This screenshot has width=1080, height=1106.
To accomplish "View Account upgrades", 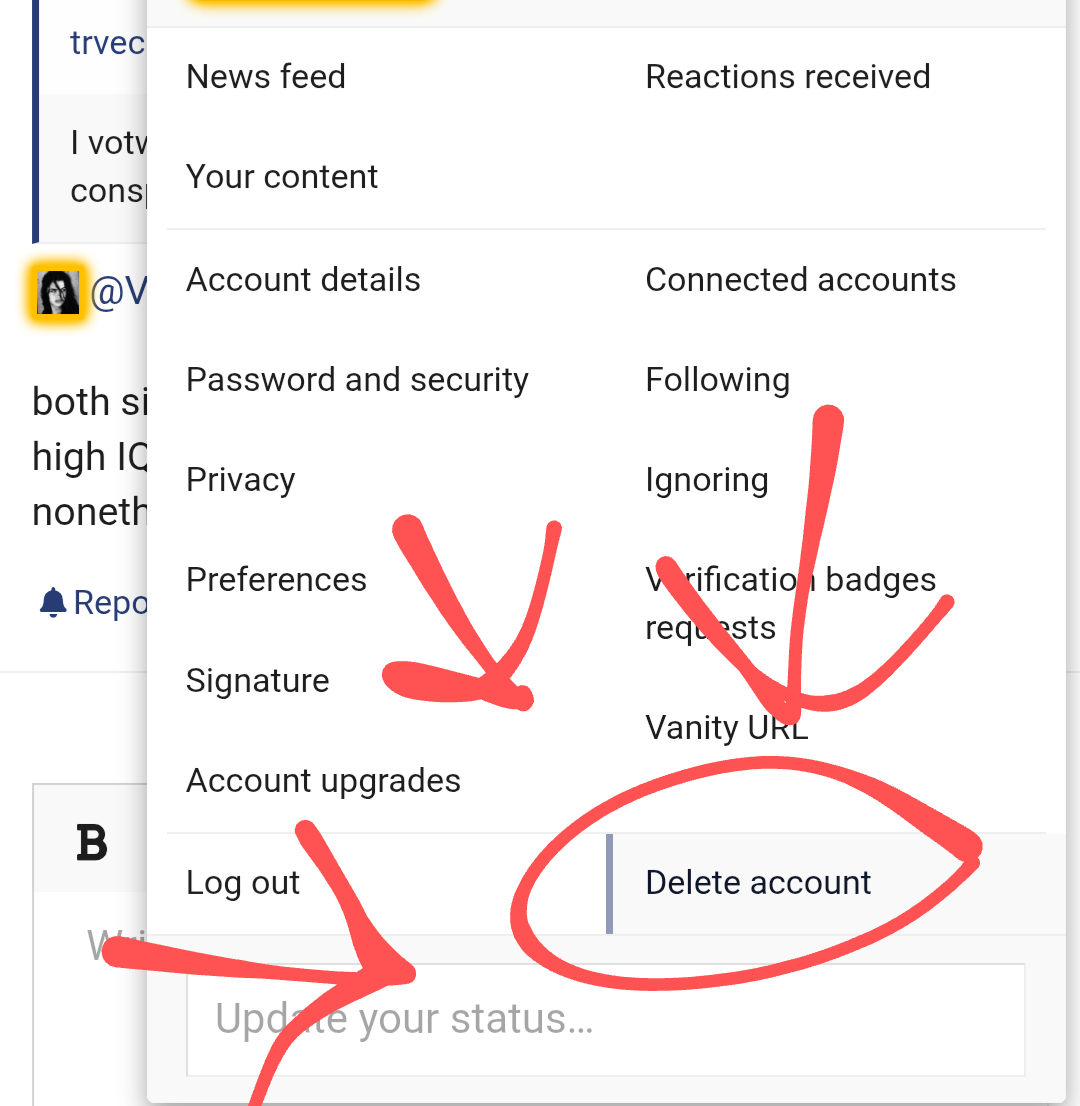I will (x=323, y=781).
